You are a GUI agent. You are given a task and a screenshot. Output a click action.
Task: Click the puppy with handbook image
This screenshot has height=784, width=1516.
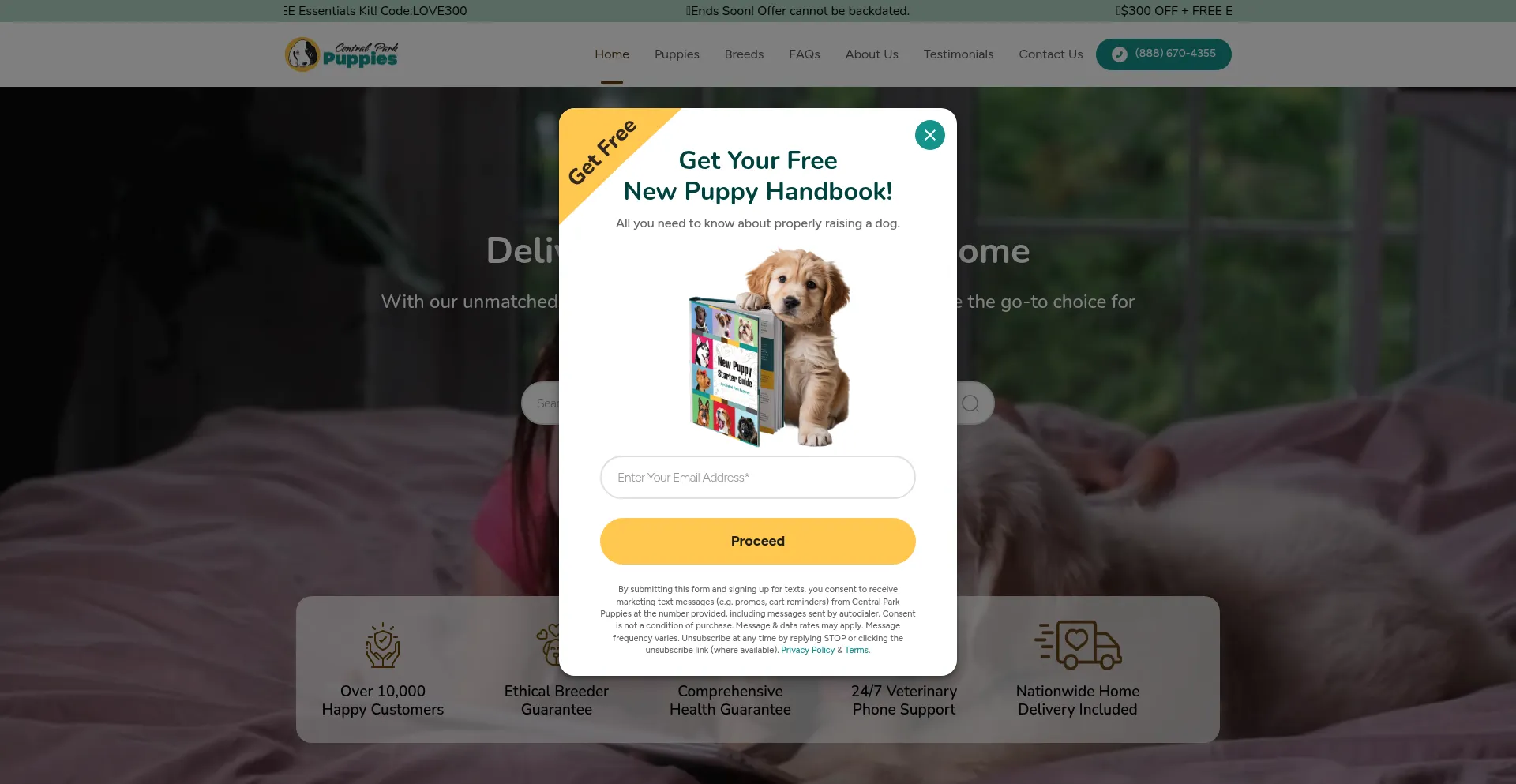(770, 347)
